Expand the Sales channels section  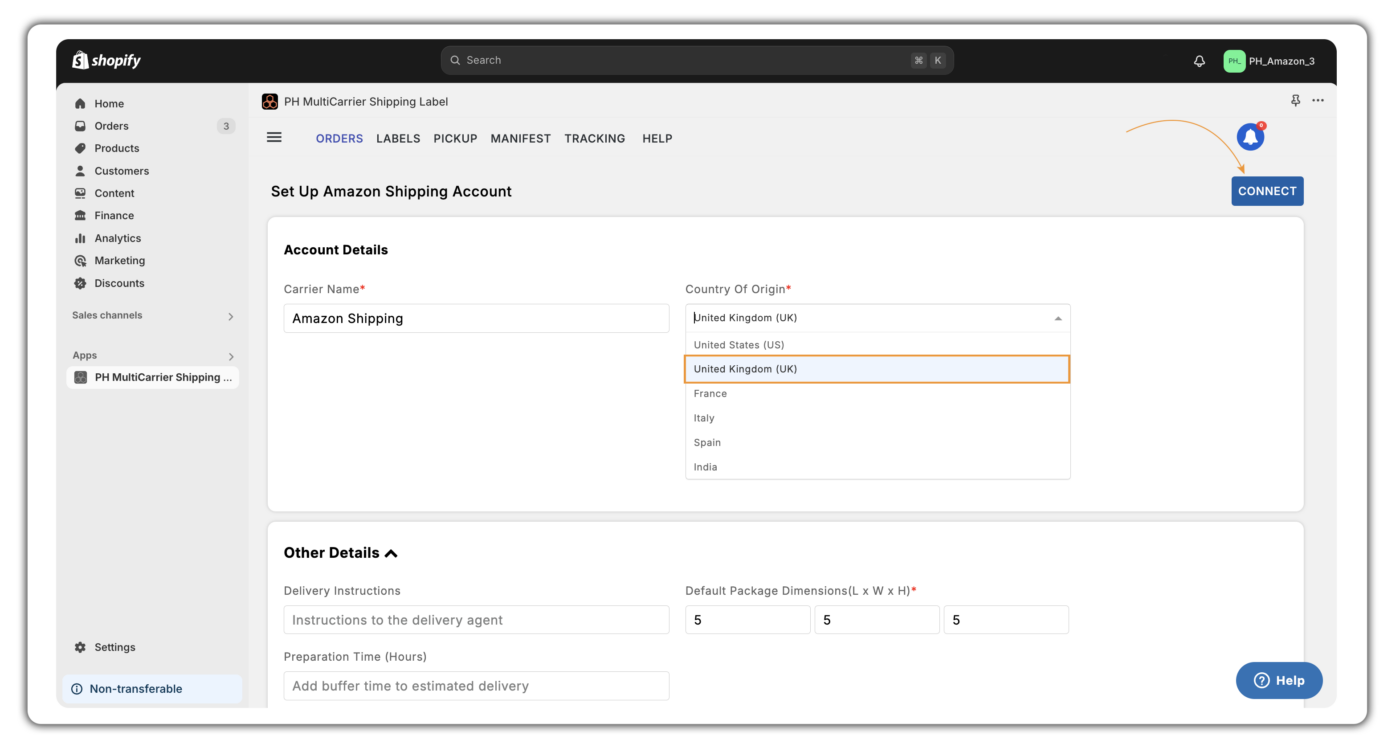click(x=231, y=316)
